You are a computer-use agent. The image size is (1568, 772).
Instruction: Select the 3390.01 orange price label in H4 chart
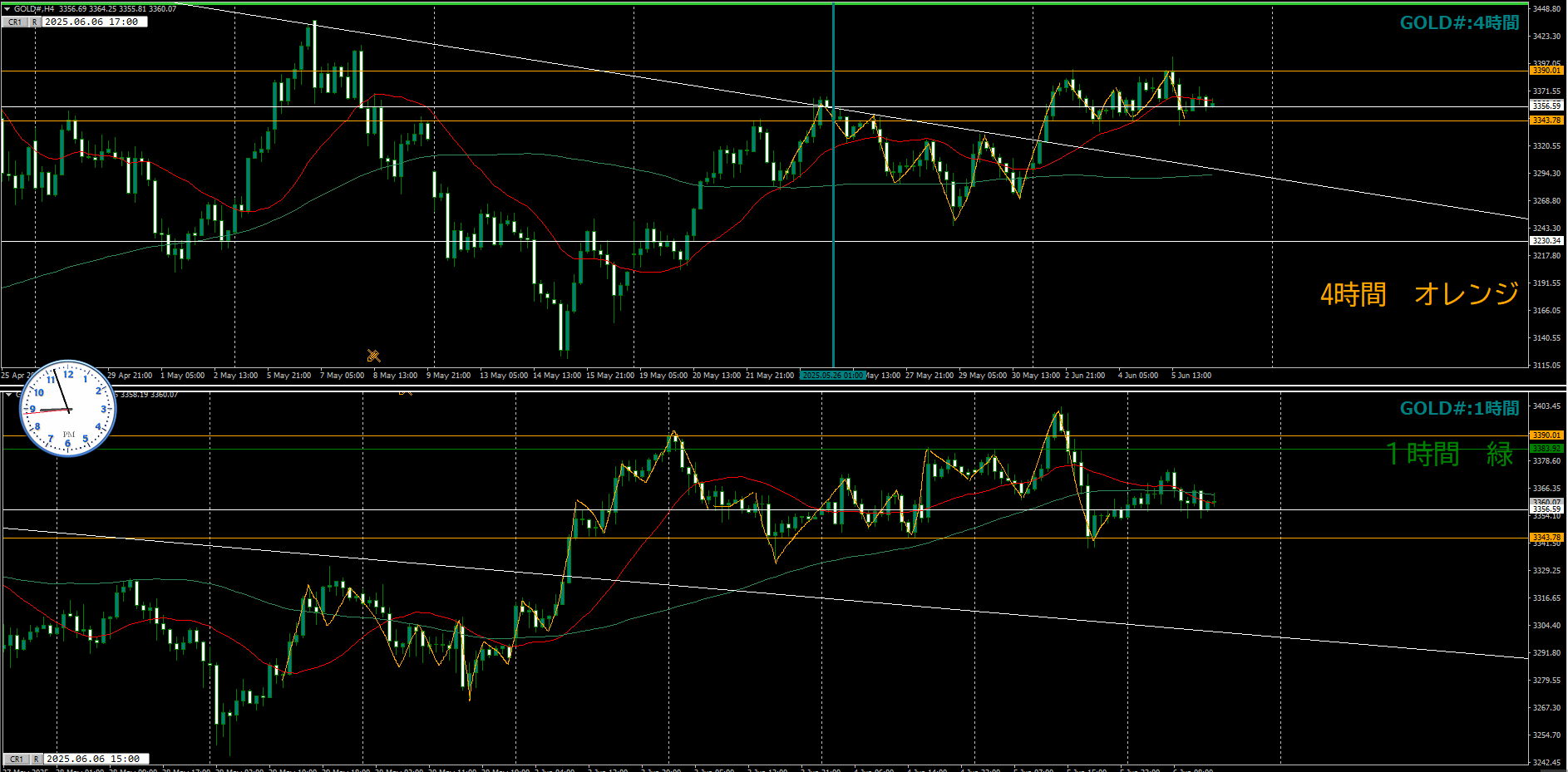pos(1546,71)
